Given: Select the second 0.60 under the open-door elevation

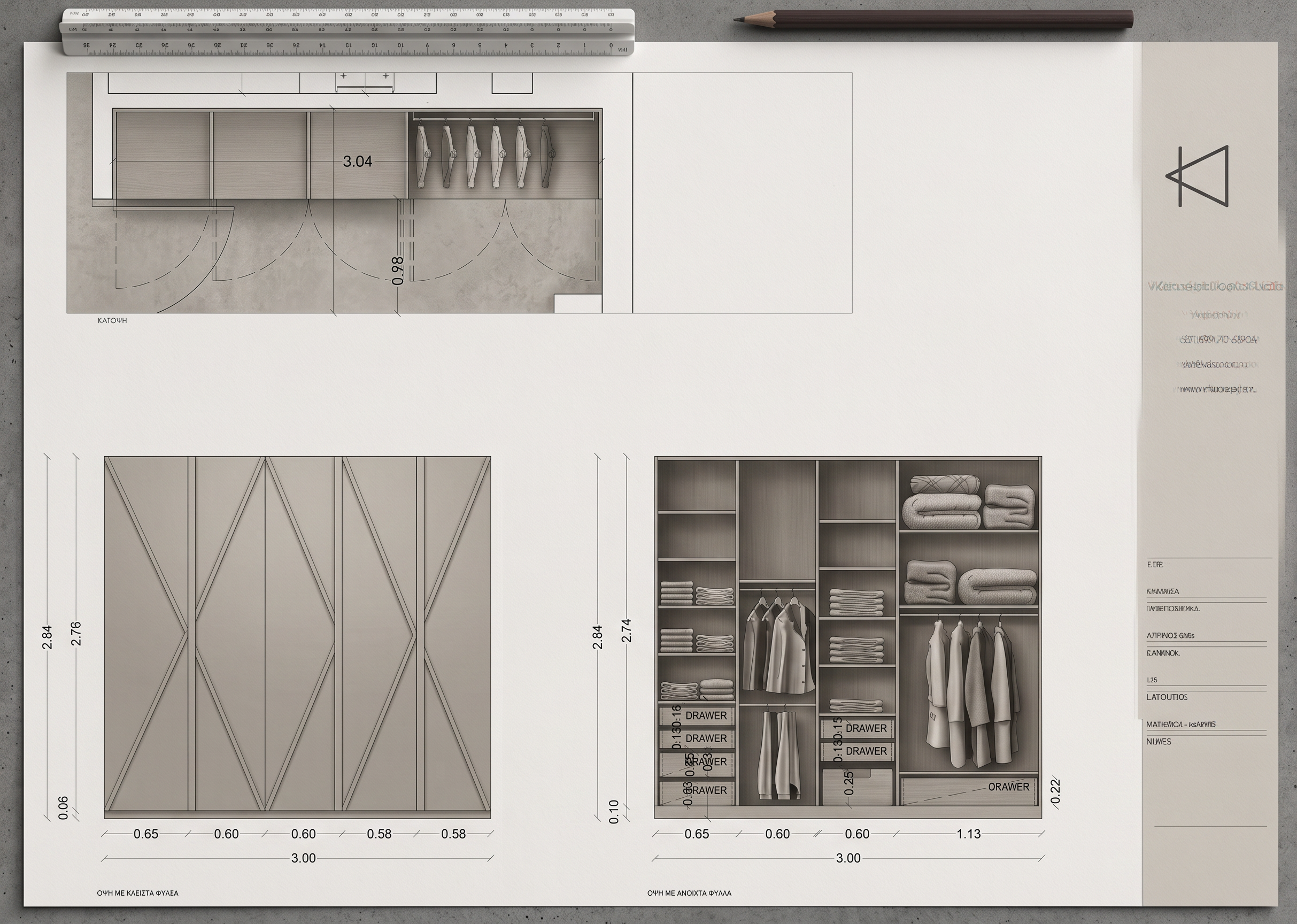Looking at the screenshot, I should (x=856, y=834).
